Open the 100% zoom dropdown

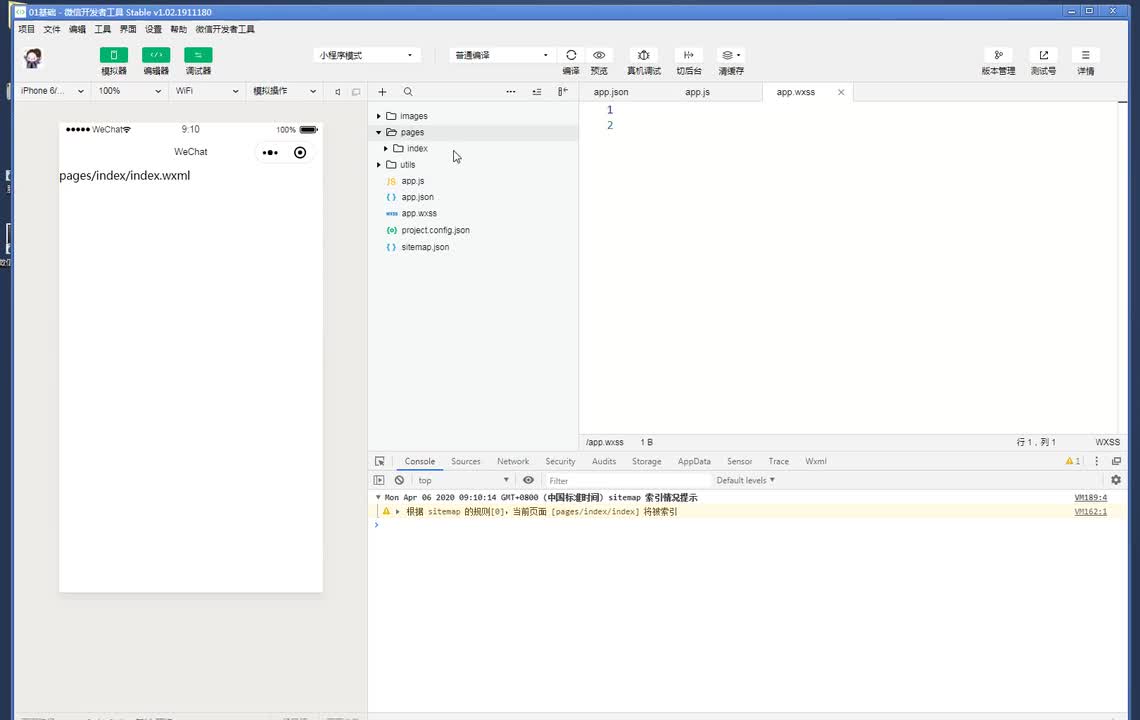(129, 91)
